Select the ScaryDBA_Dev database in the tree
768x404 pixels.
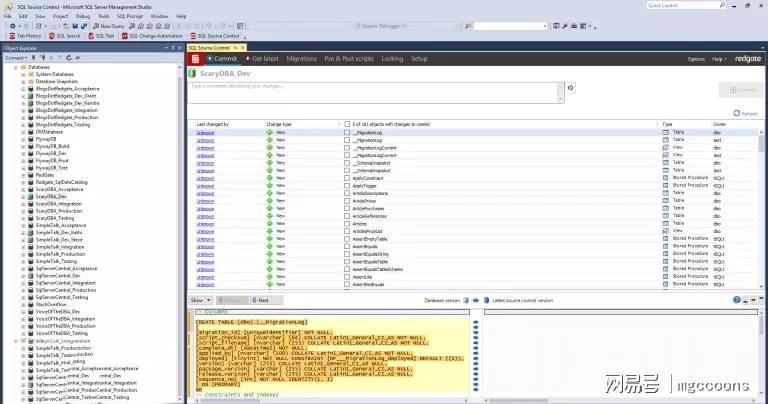(x=51, y=197)
